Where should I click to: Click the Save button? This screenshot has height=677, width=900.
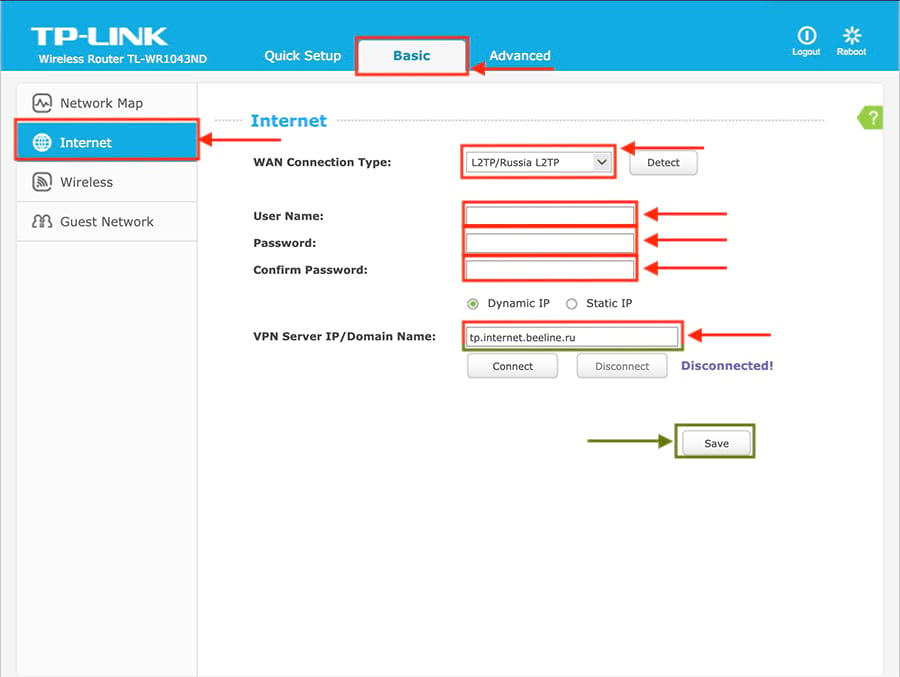pyautogui.click(x=716, y=443)
